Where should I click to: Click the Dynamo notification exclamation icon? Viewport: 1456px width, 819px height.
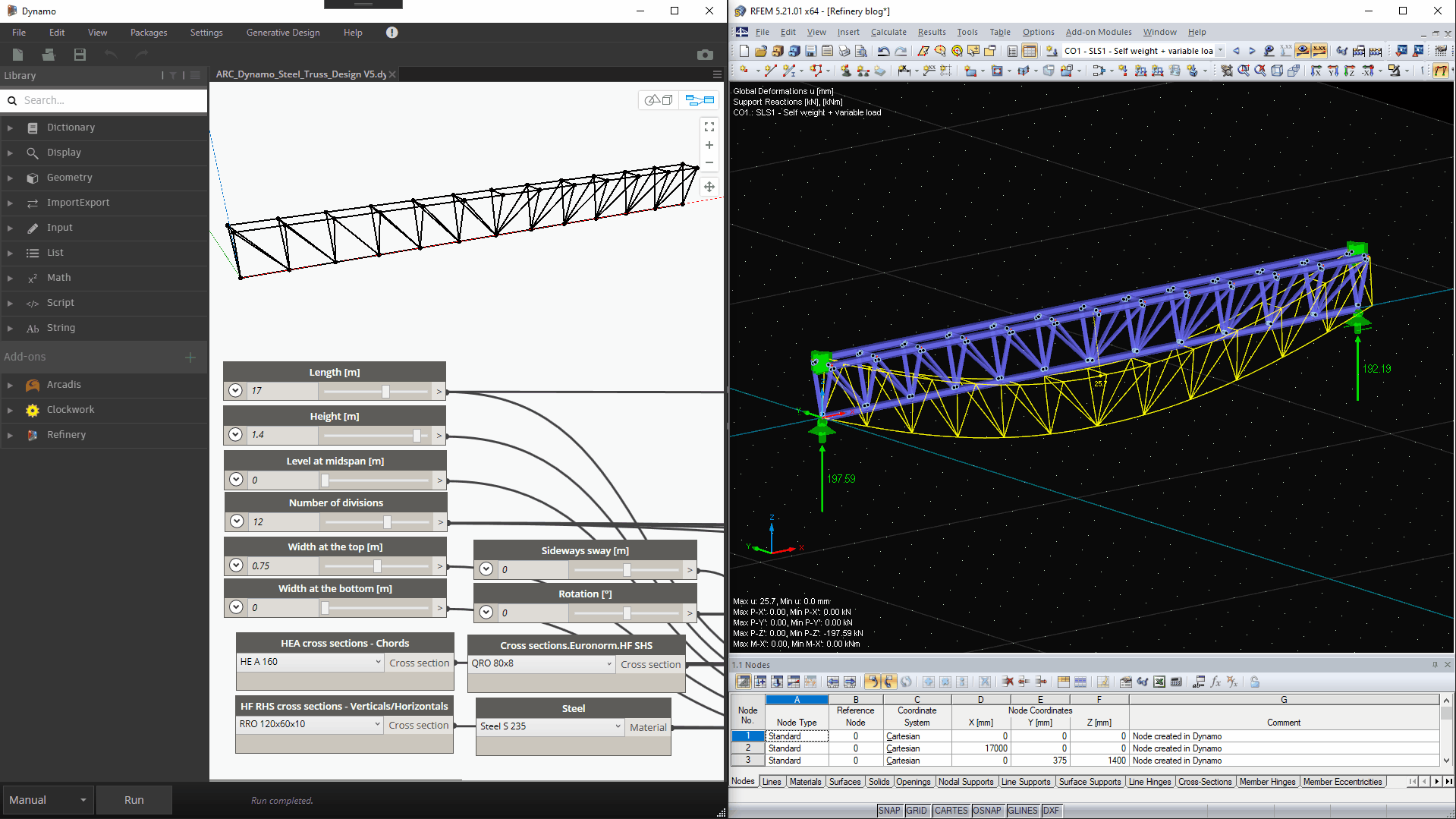click(392, 33)
